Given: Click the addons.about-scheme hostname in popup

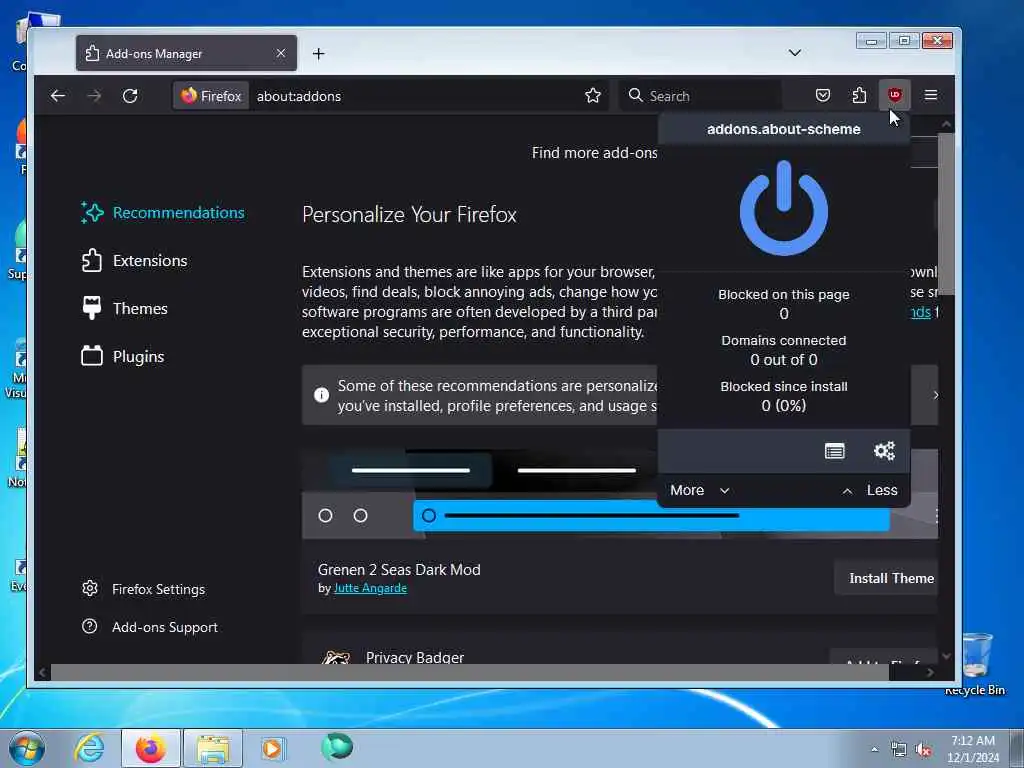Looking at the screenshot, I should 783,129.
